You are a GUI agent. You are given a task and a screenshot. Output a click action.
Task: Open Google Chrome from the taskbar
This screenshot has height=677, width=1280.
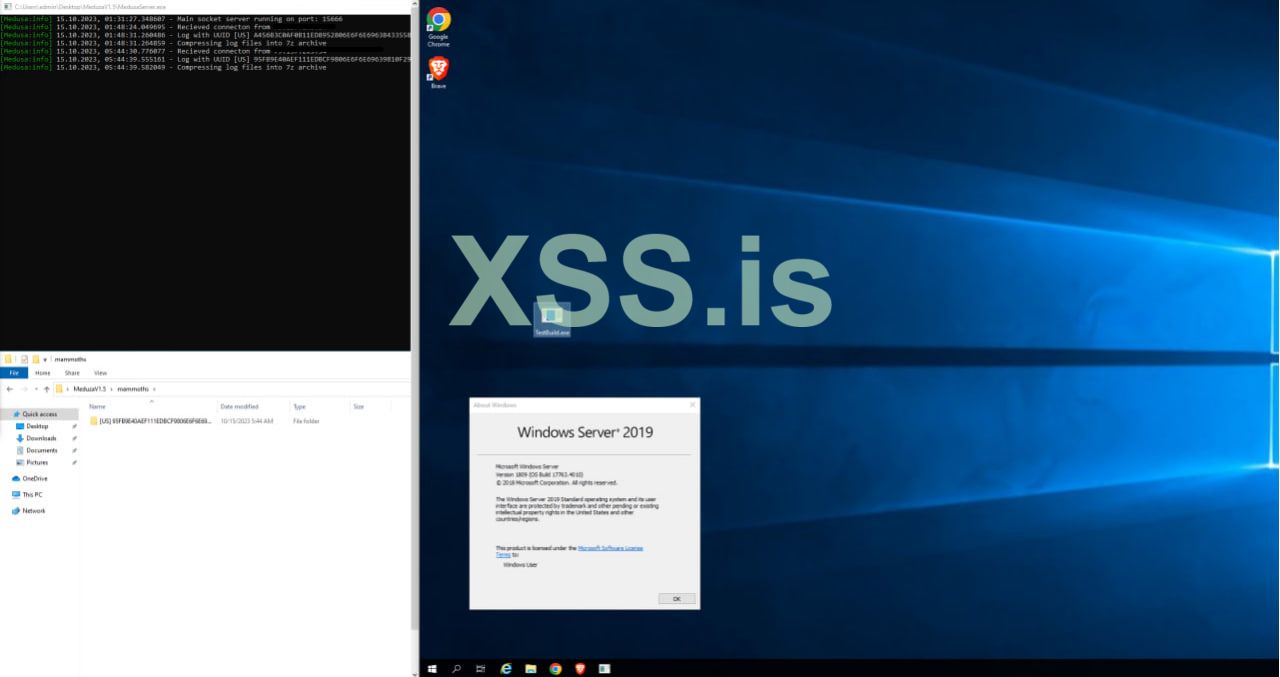tap(556, 668)
